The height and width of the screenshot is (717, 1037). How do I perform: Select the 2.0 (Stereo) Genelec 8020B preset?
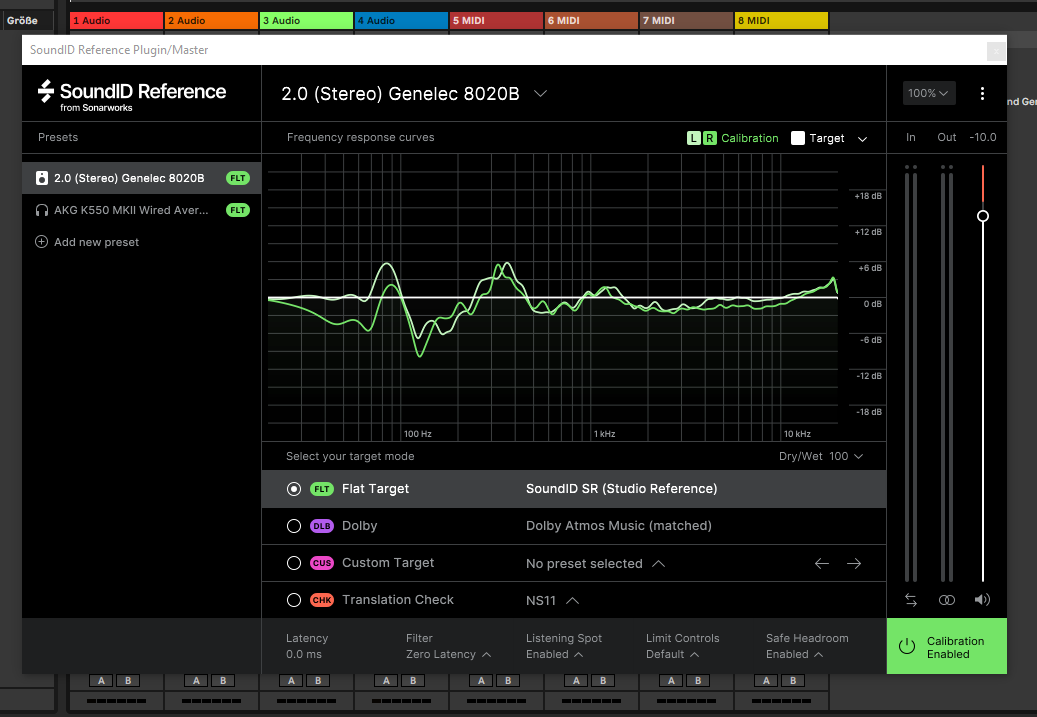pos(142,178)
